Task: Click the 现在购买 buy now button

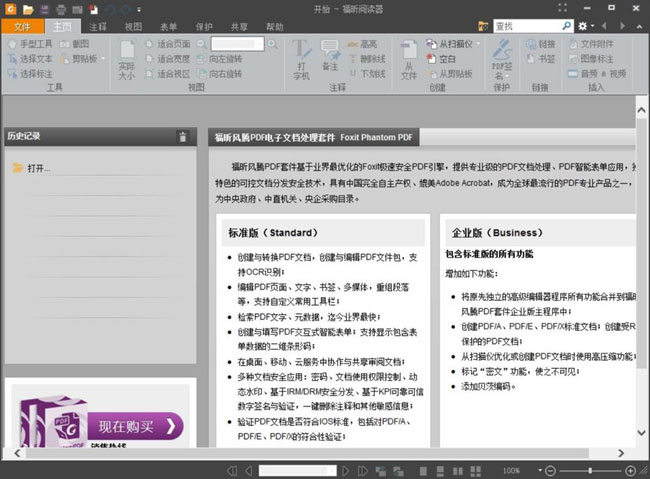Action: point(135,426)
